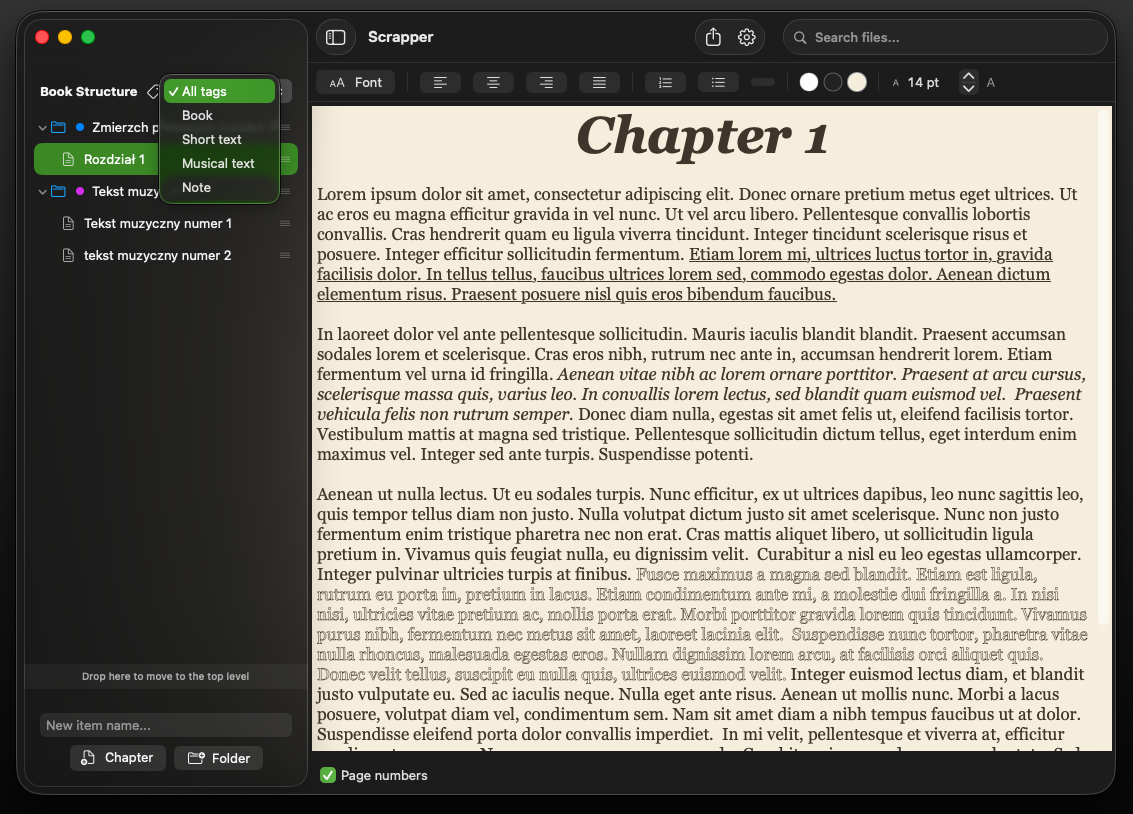This screenshot has width=1133, height=814.
Task: Click the document icon of Rozdział 1
Action: click(x=68, y=160)
